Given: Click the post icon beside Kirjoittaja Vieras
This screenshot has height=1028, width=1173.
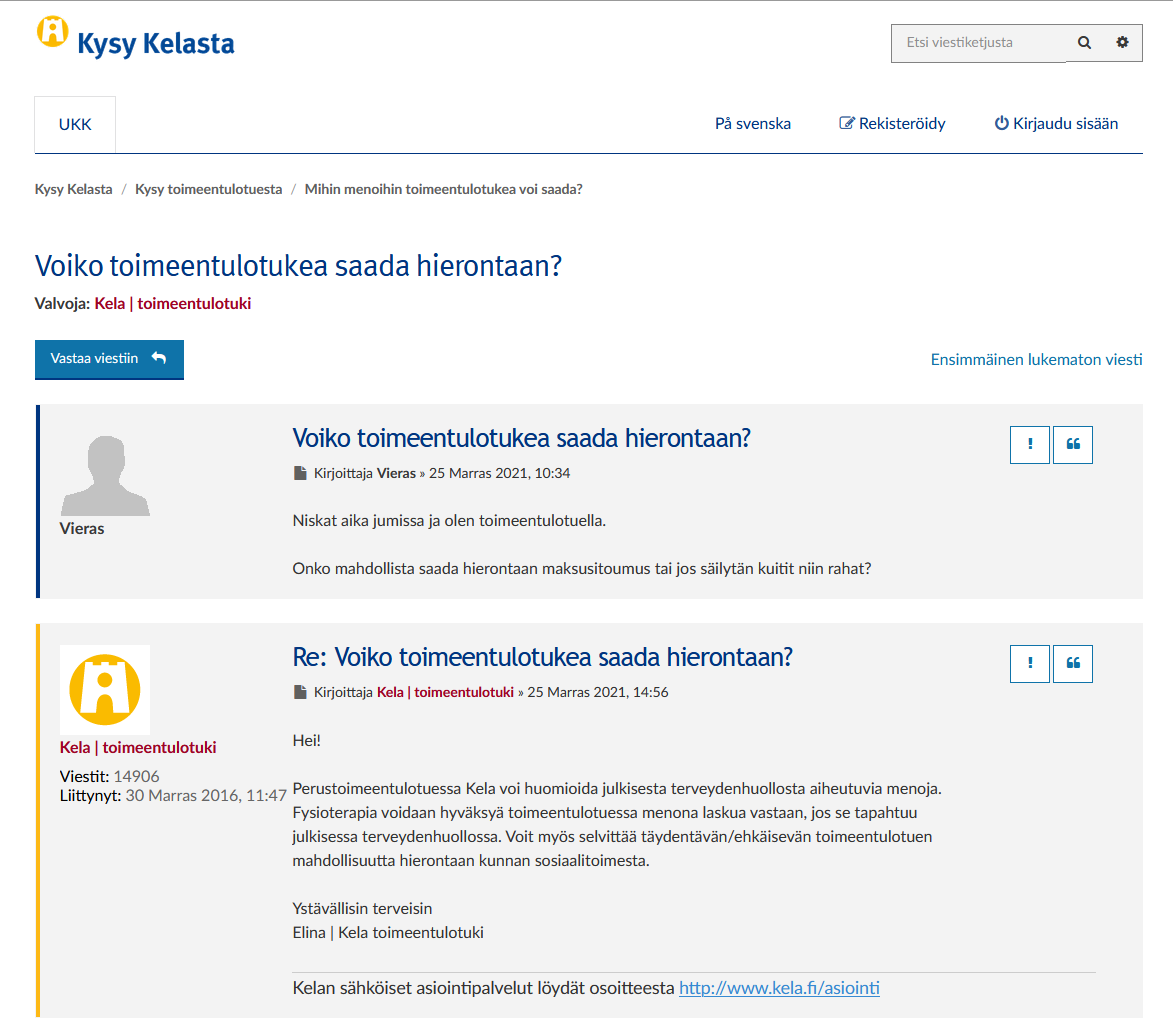Looking at the screenshot, I should (x=300, y=474).
